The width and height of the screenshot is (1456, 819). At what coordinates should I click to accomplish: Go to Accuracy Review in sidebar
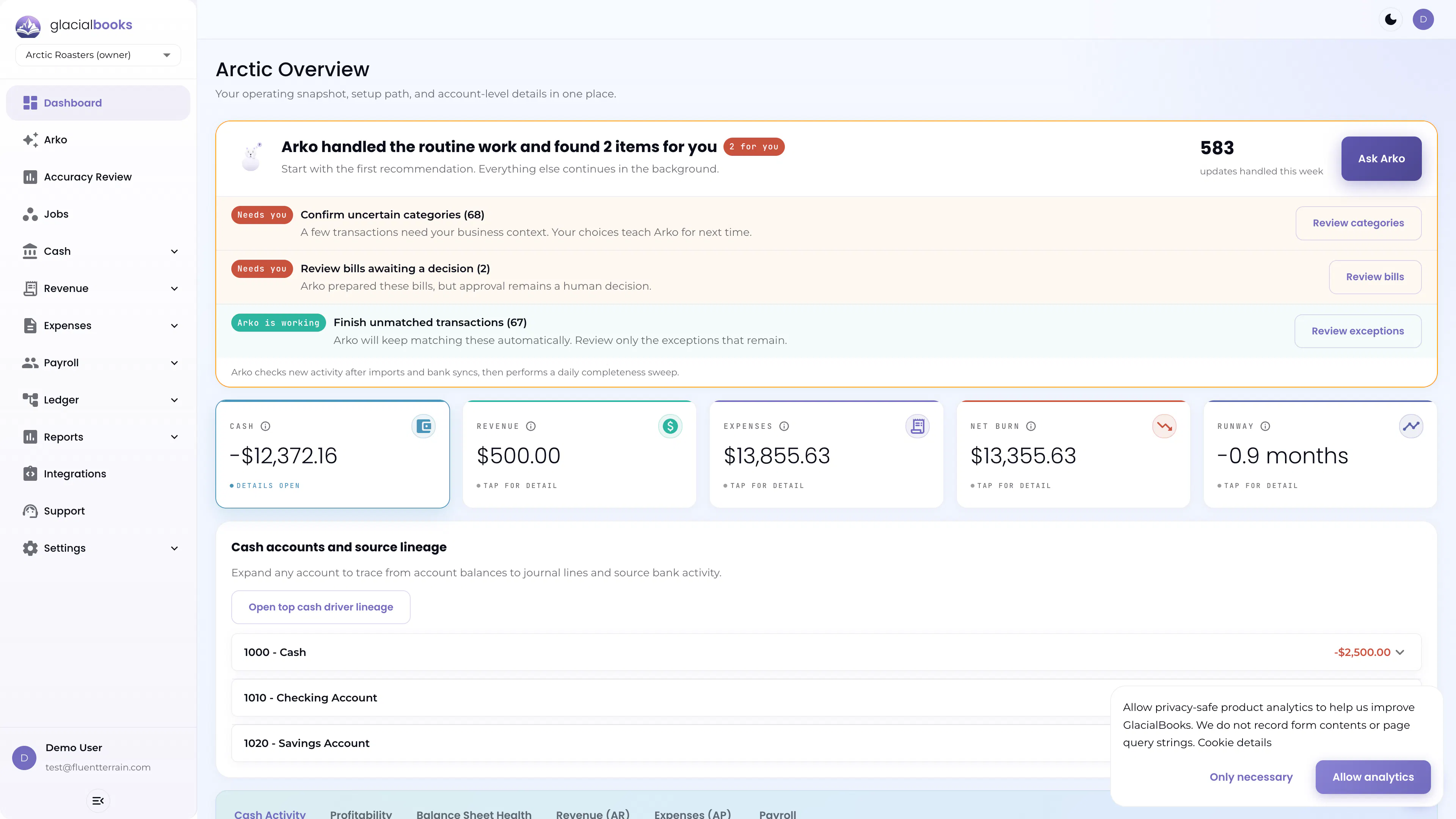[98, 177]
